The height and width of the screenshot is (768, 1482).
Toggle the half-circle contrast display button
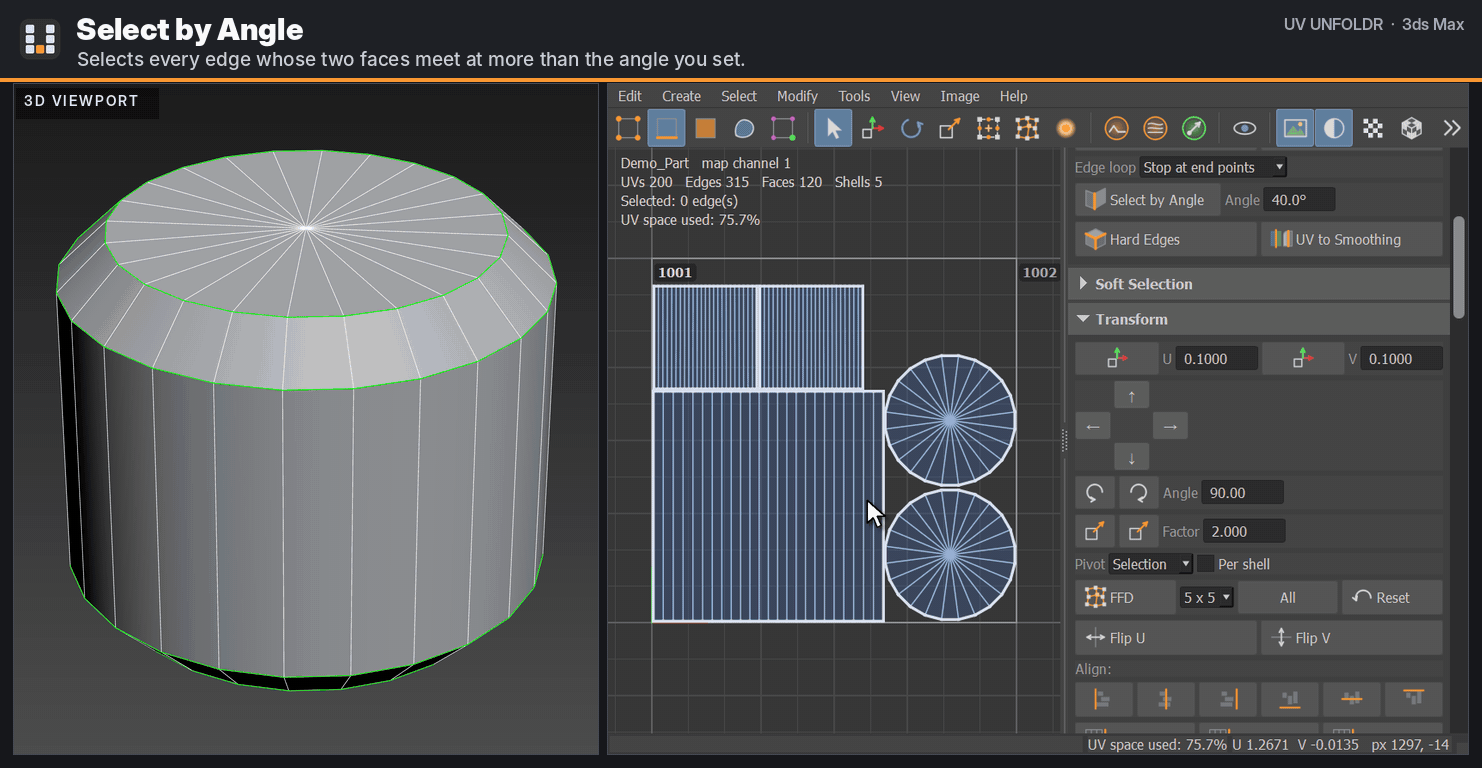(1334, 128)
